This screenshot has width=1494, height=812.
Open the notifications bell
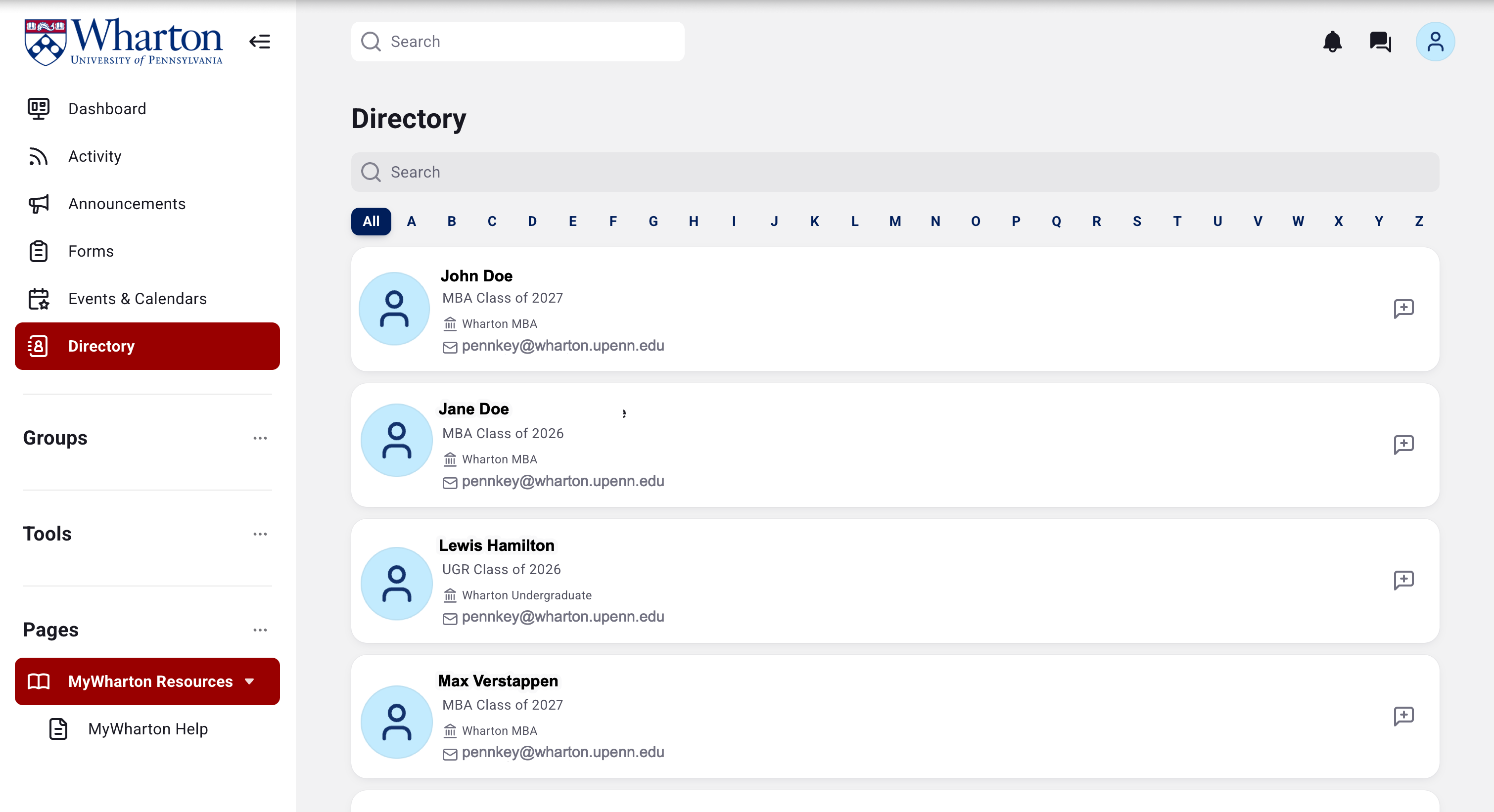point(1332,42)
